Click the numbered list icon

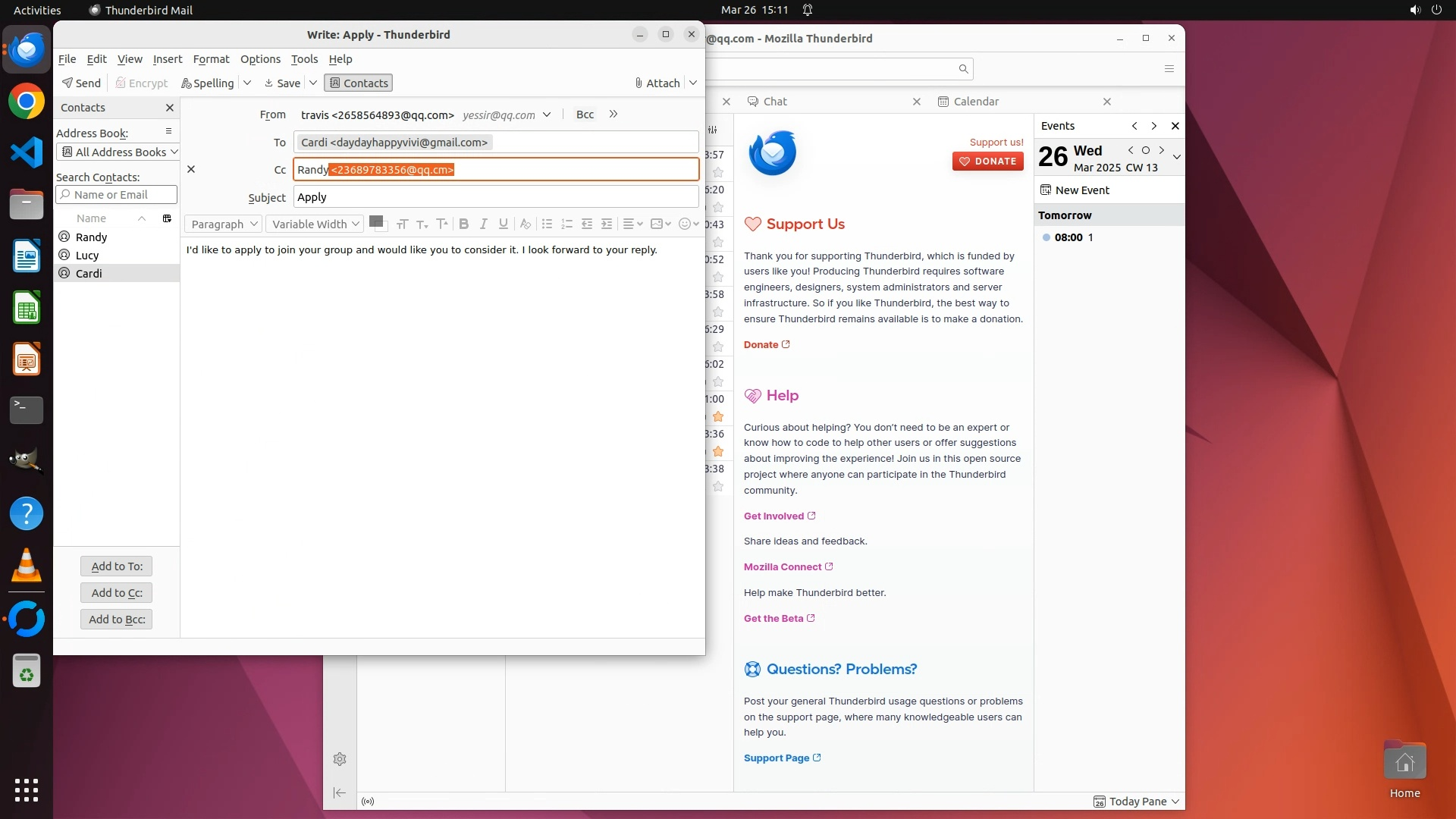point(566,224)
